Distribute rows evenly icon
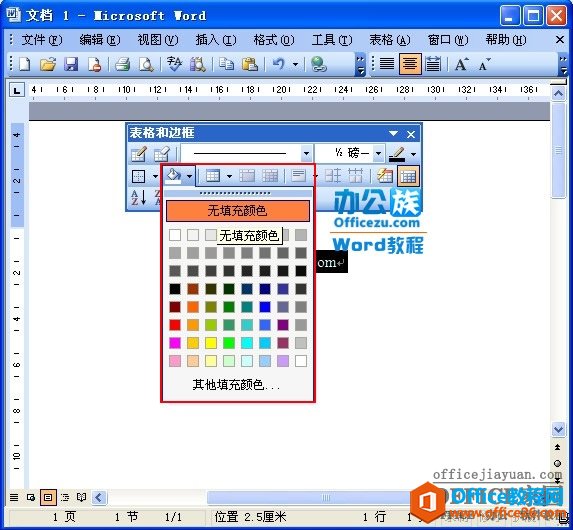Screen dimensions: 573x530 tap(333, 176)
